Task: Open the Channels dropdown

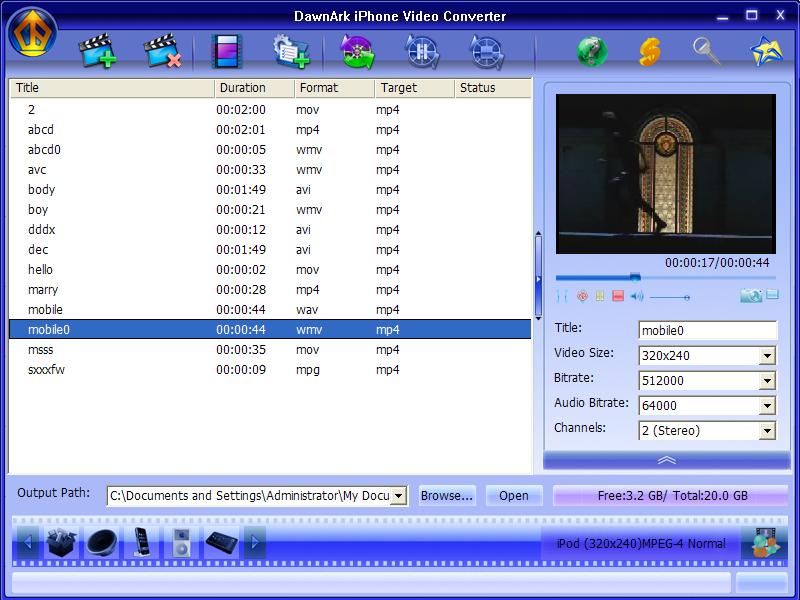Action: (x=766, y=431)
